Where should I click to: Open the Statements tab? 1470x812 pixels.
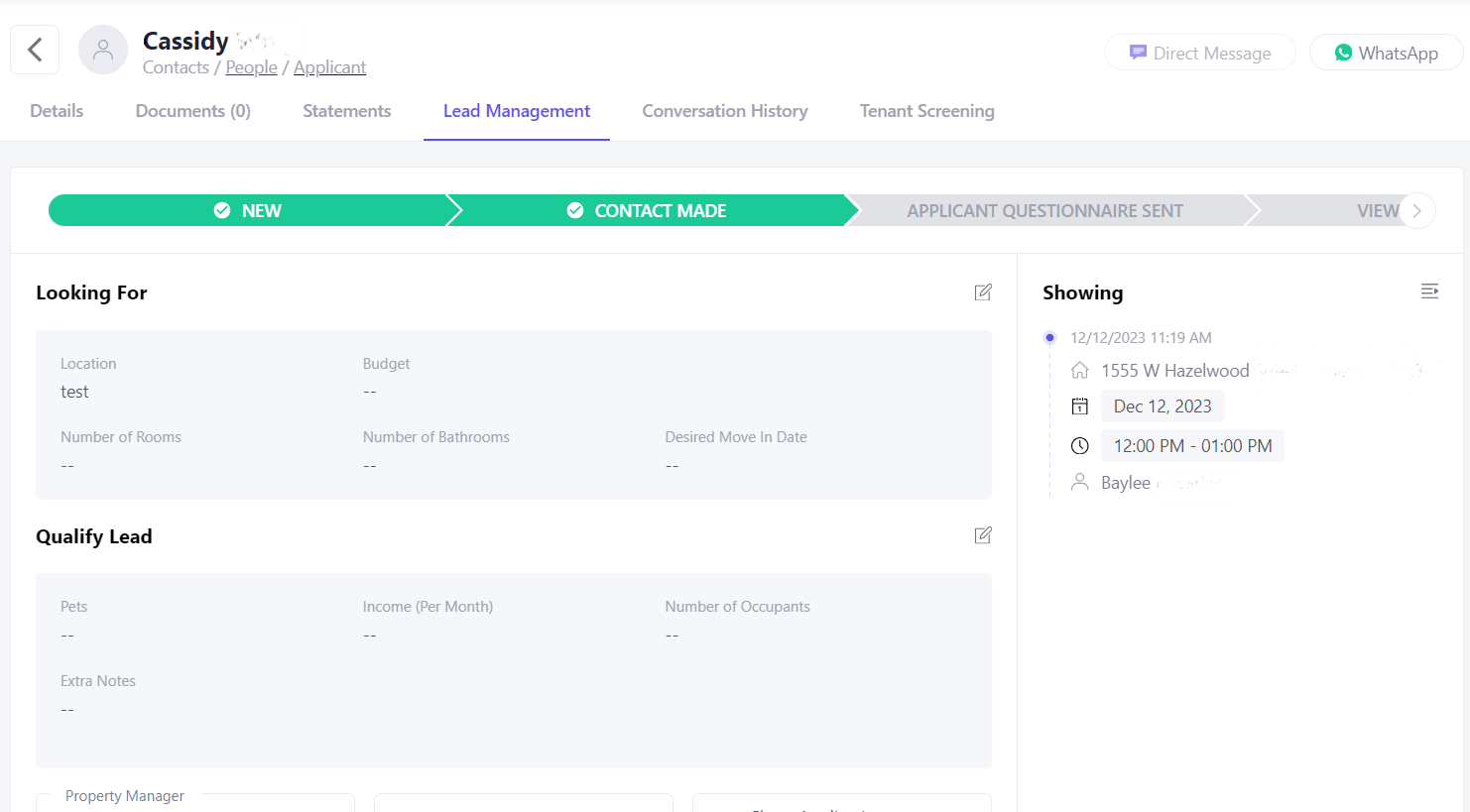coord(347,111)
